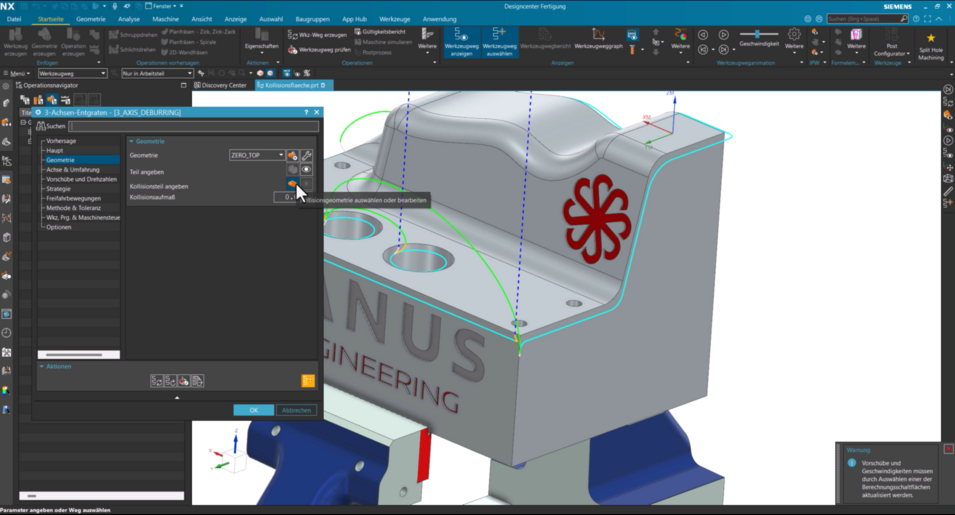The height and width of the screenshot is (515, 955).
Task: Open the Gültigkeitsbericht report
Action: click(x=379, y=32)
